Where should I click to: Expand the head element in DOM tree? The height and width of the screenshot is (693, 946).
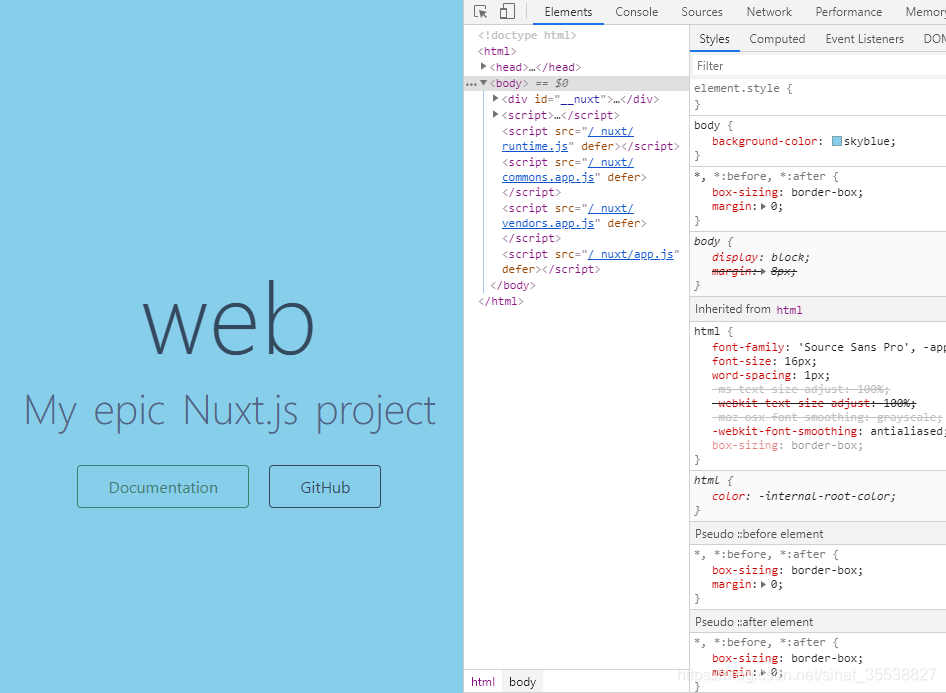click(484, 66)
